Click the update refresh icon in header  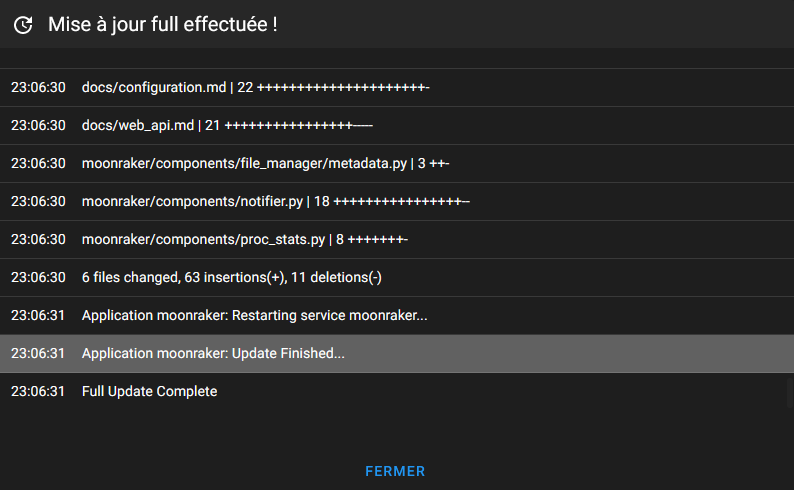click(x=23, y=25)
